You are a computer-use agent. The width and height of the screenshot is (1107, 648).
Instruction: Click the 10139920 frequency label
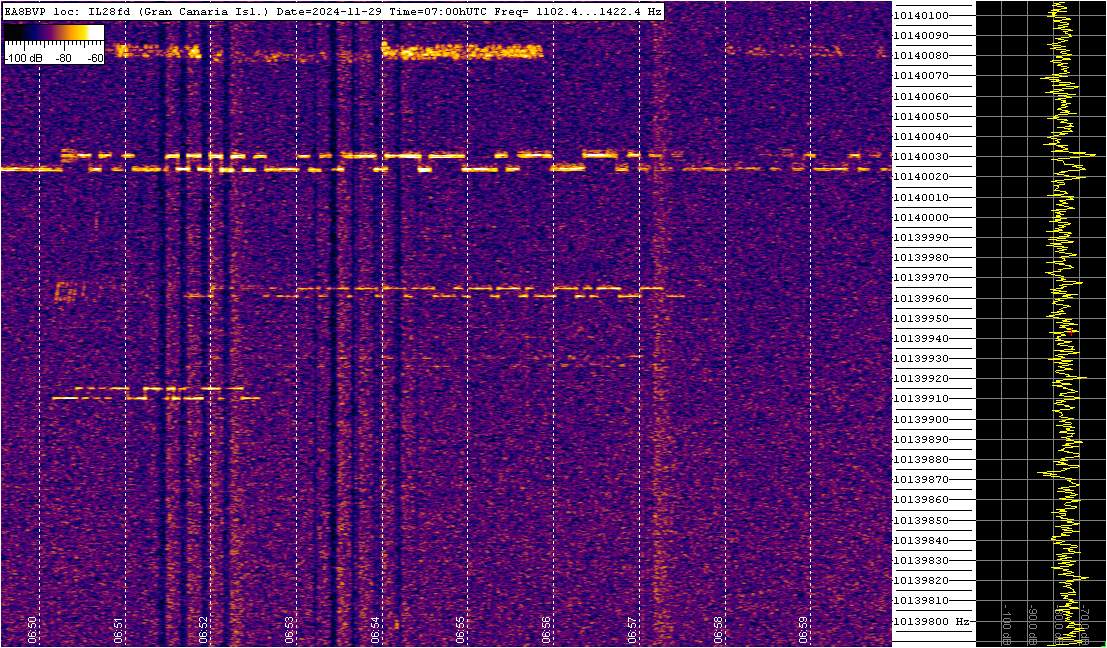[922, 378]
